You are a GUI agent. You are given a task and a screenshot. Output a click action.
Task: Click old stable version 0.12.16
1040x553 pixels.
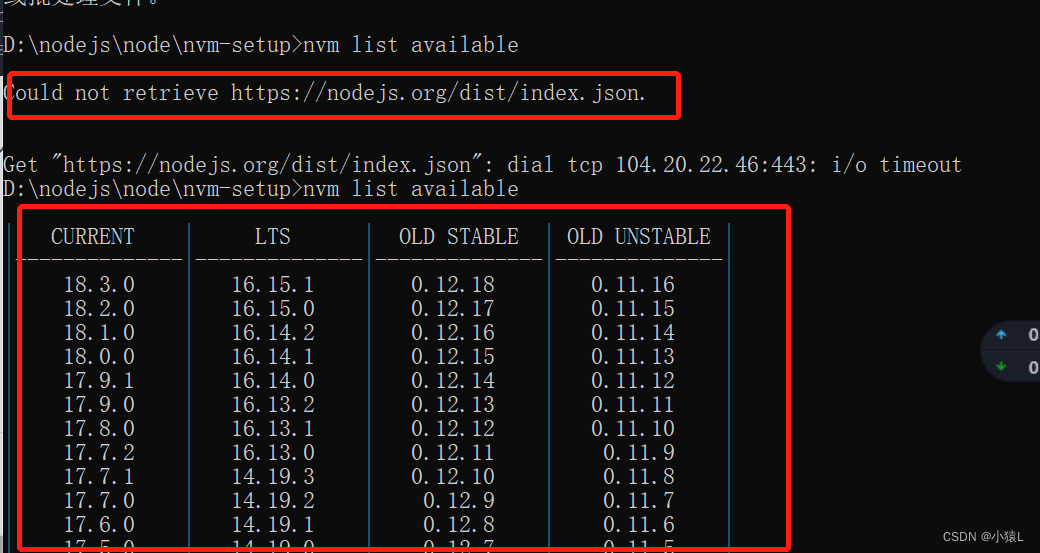[453, 332]
